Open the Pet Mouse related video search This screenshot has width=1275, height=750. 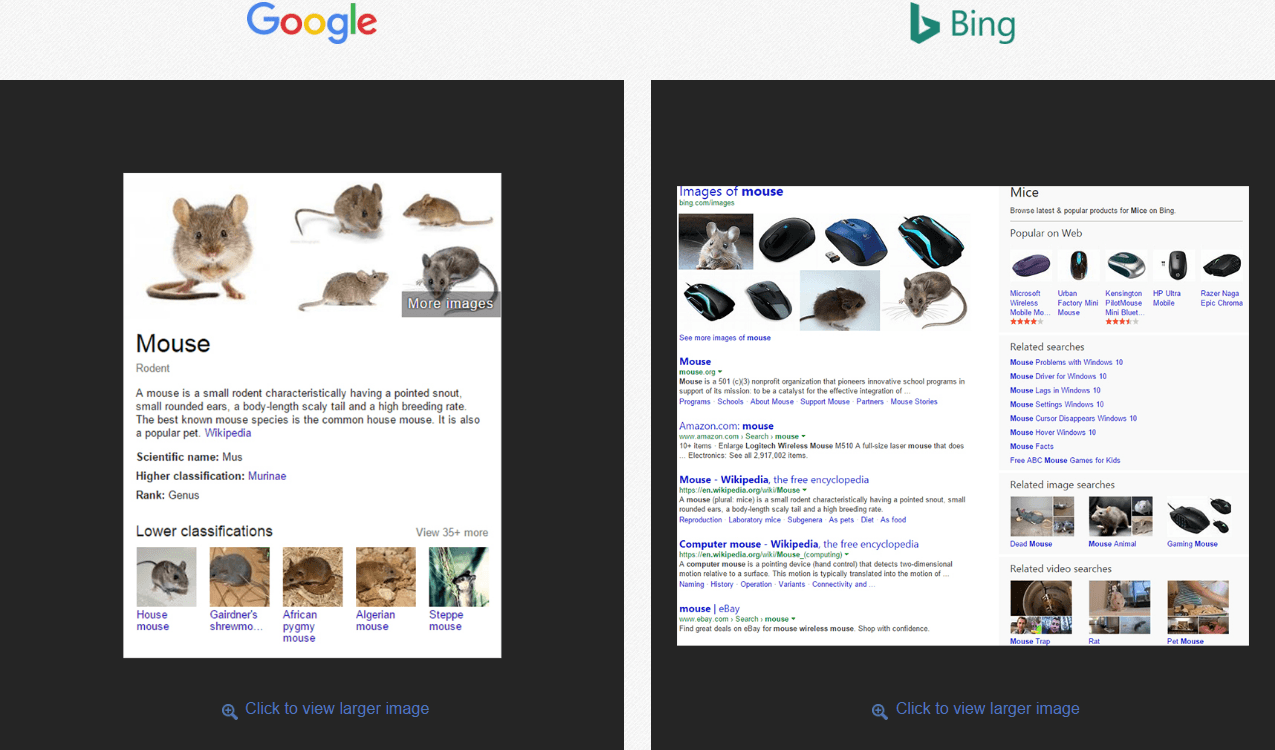[1198, 612]
